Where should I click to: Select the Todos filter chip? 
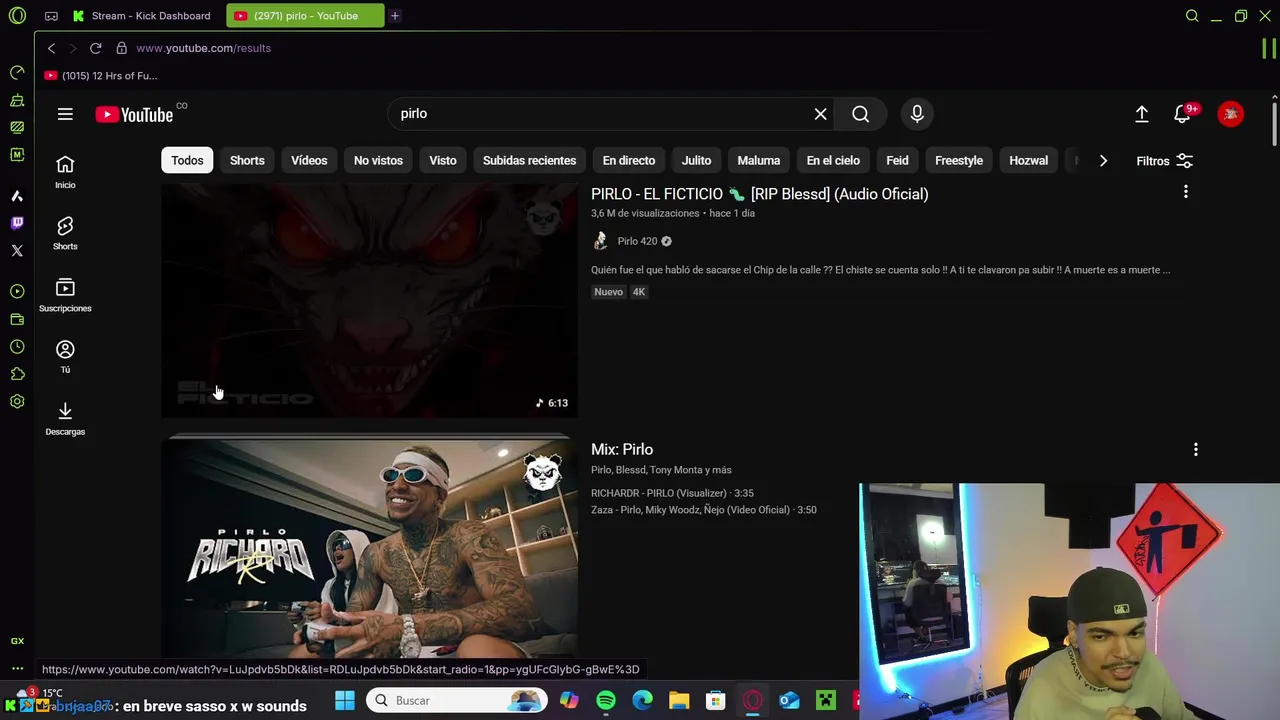[x=187, y=161]
